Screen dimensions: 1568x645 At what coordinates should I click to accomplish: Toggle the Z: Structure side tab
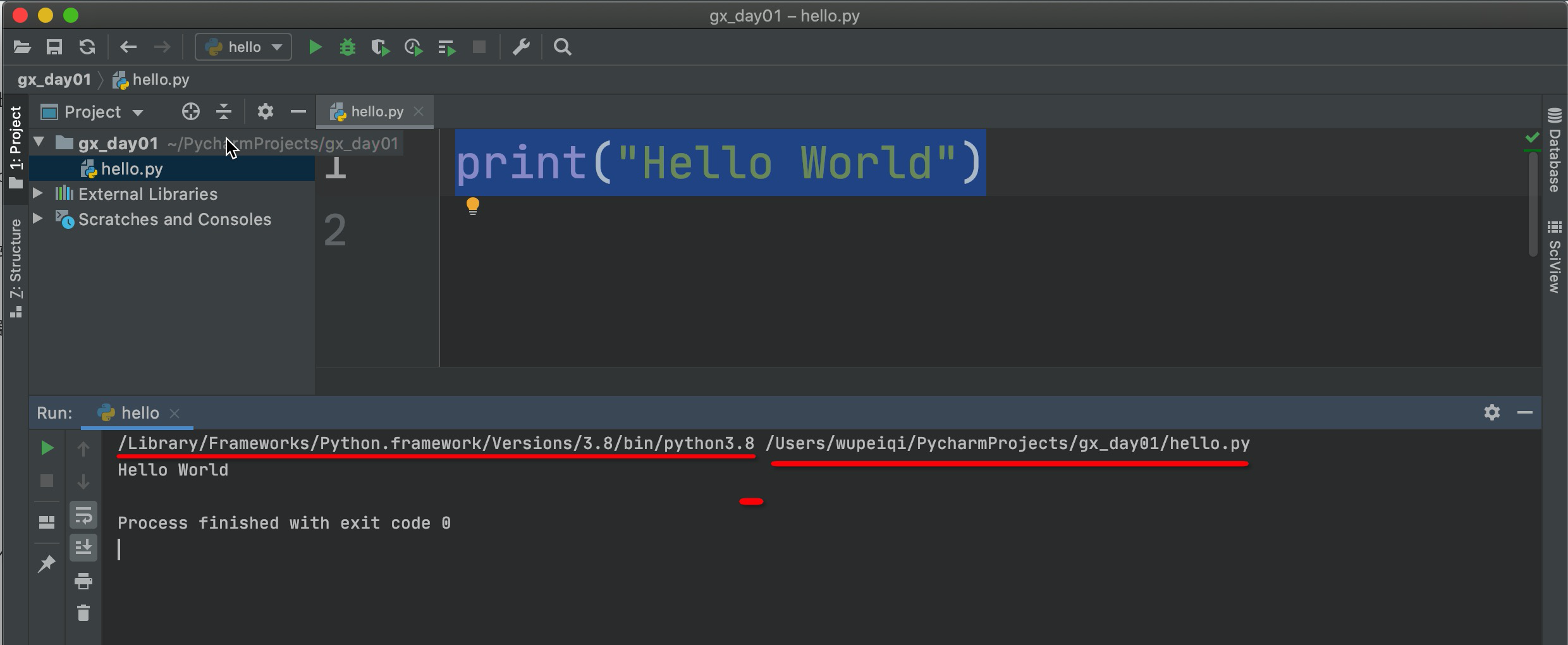click(16, 268)
